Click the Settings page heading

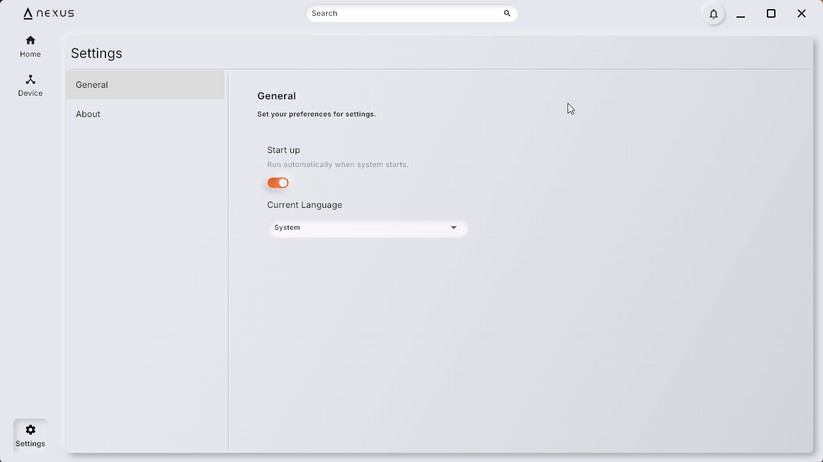pos(97,54)
